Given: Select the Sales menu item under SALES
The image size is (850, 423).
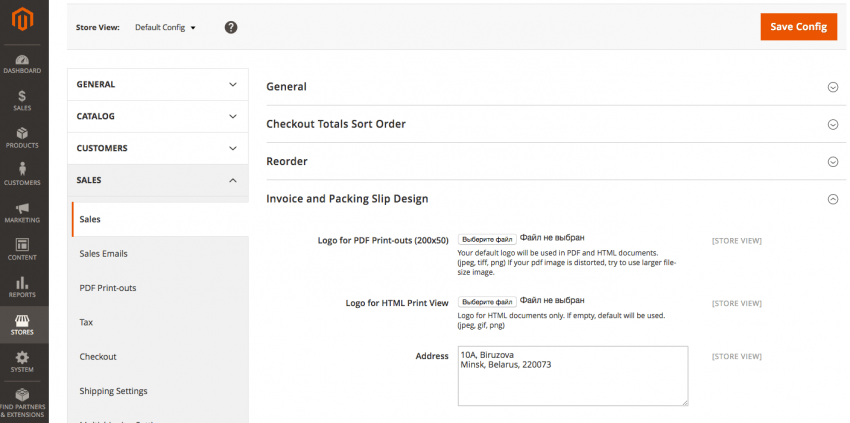Looking at the screenshot, I should click(160, 219).
